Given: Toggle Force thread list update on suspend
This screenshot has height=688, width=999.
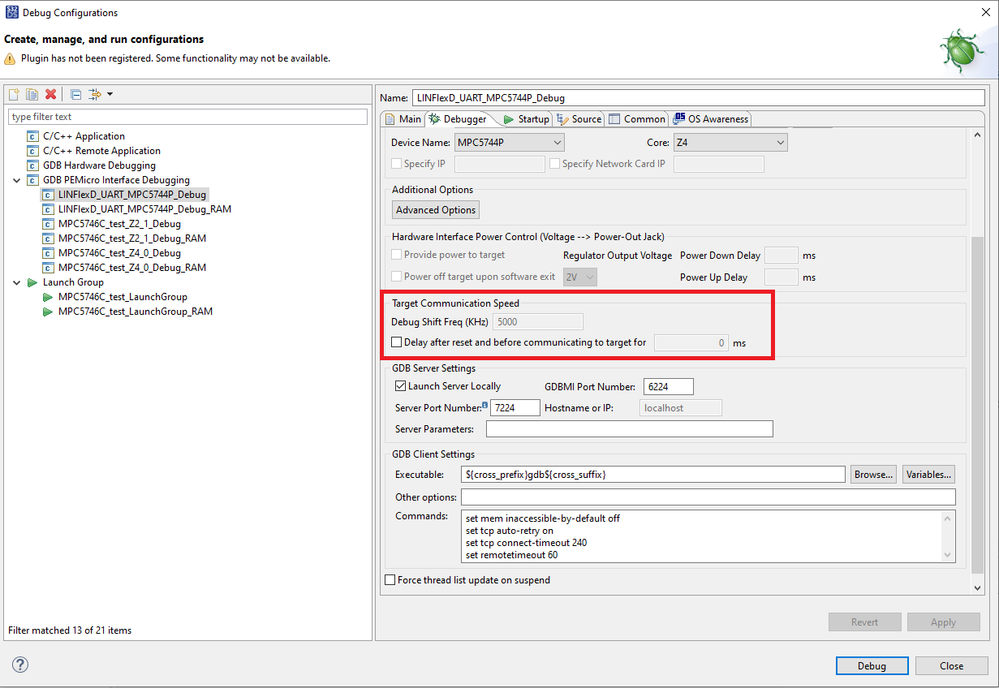Looking at the screenshot, I should [x=390, y=579].
